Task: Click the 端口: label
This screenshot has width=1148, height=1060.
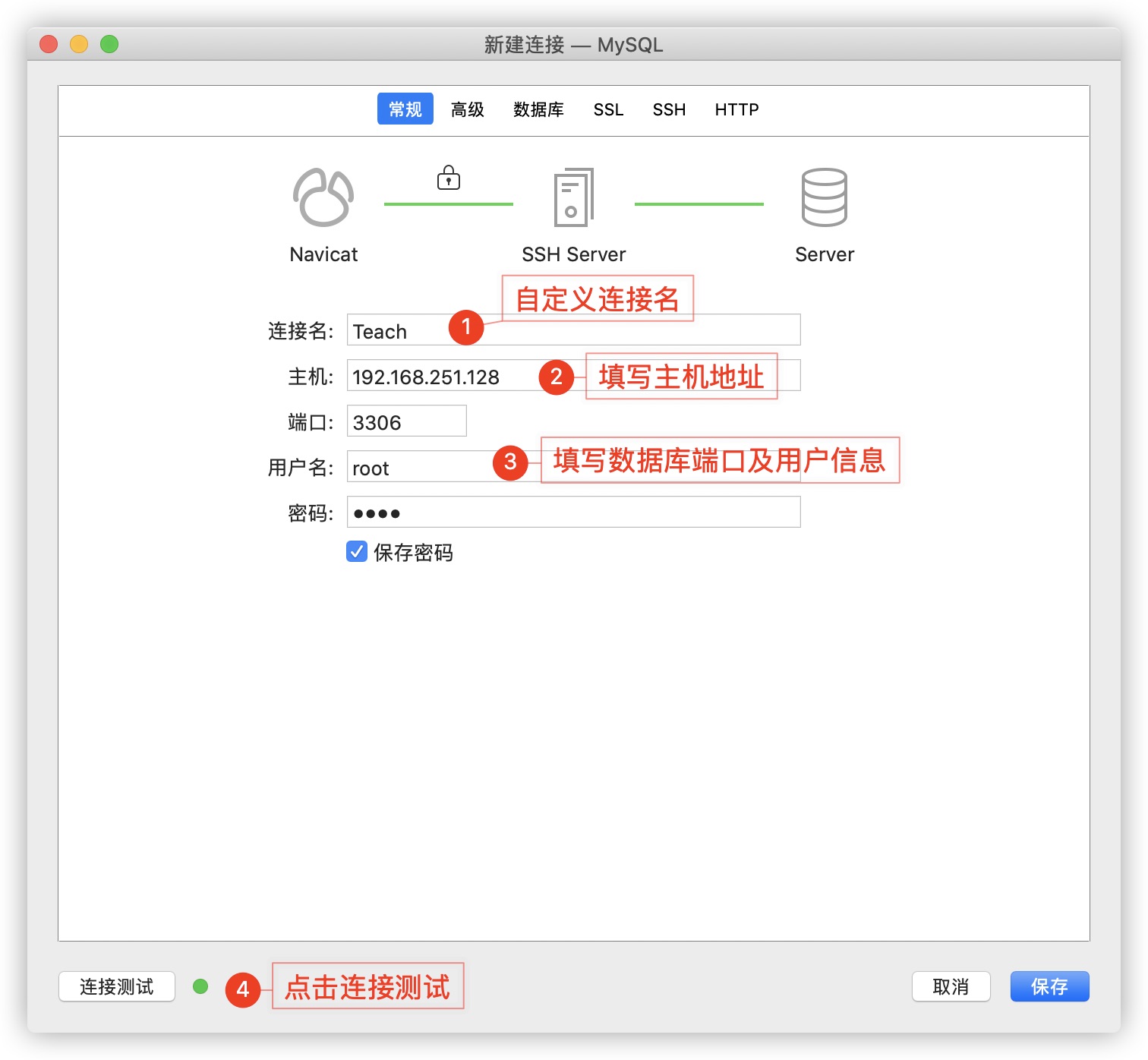Action: click(x=311, y=422)
